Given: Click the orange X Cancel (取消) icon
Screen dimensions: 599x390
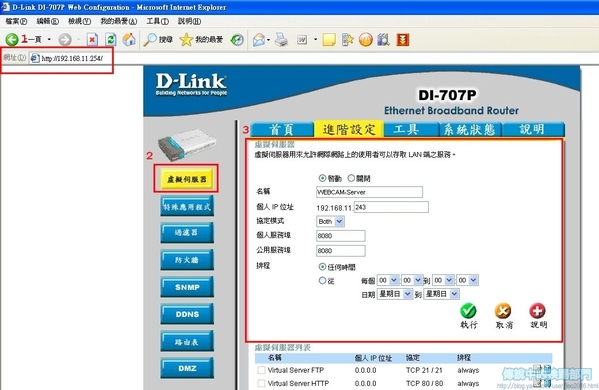Looking at the screenshot, I should pyautogui.click(x=503, y=311).
